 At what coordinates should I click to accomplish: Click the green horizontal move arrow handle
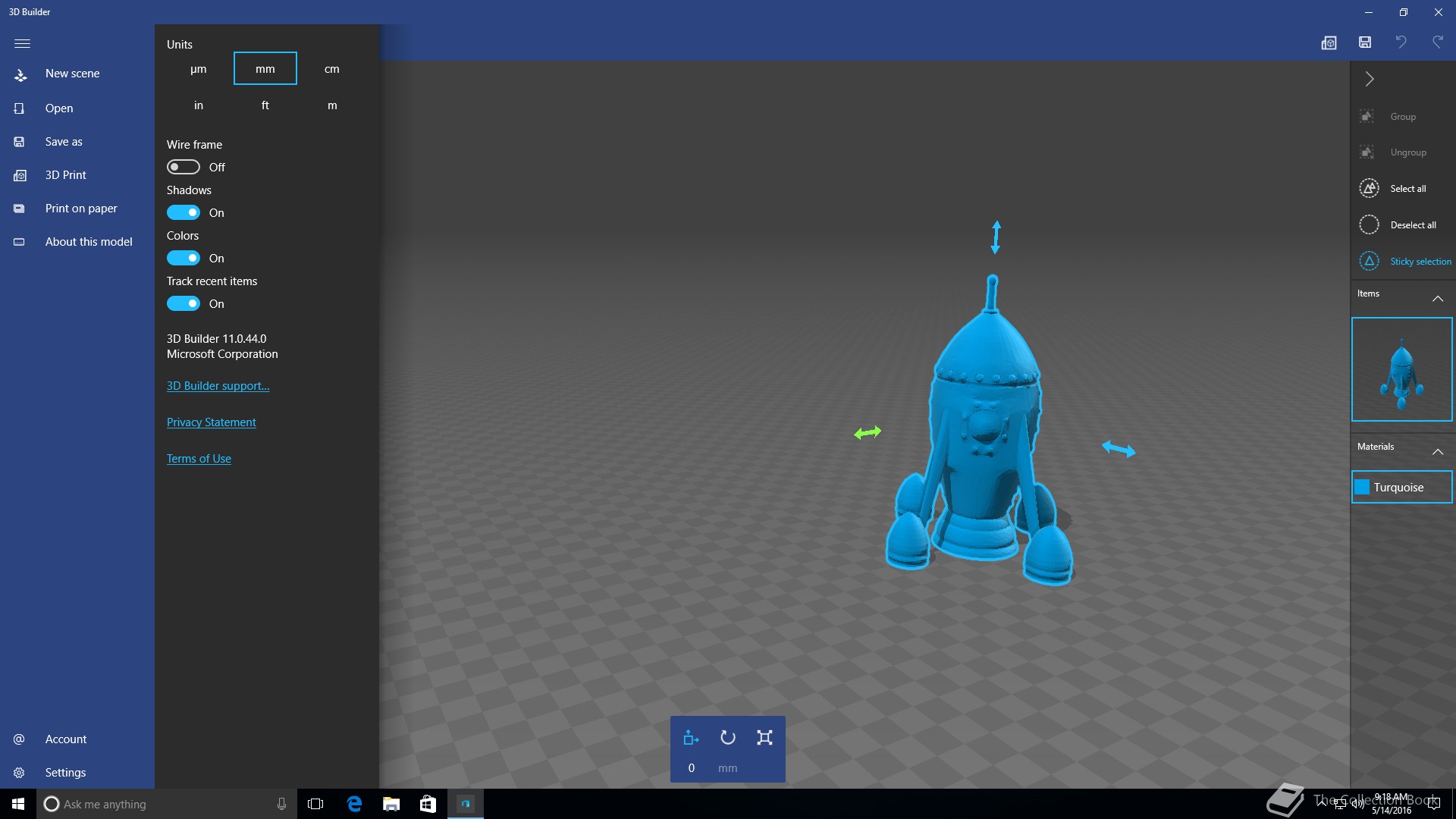(868, 432)
